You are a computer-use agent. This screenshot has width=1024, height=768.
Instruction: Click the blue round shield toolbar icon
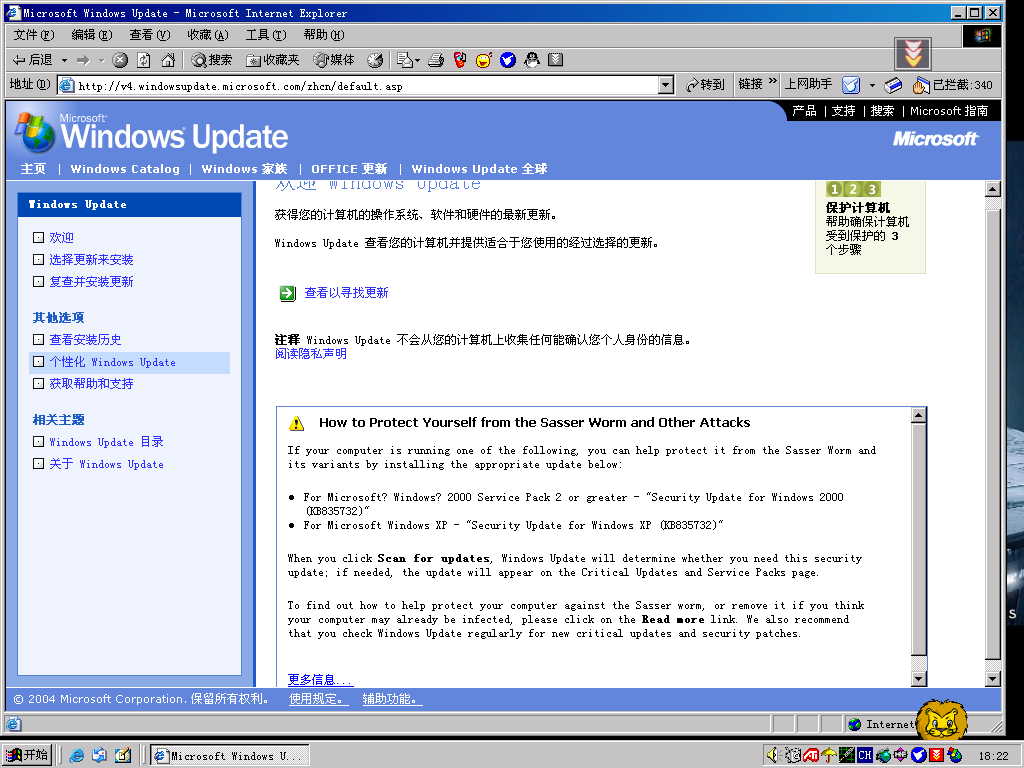tap(508, 60)
